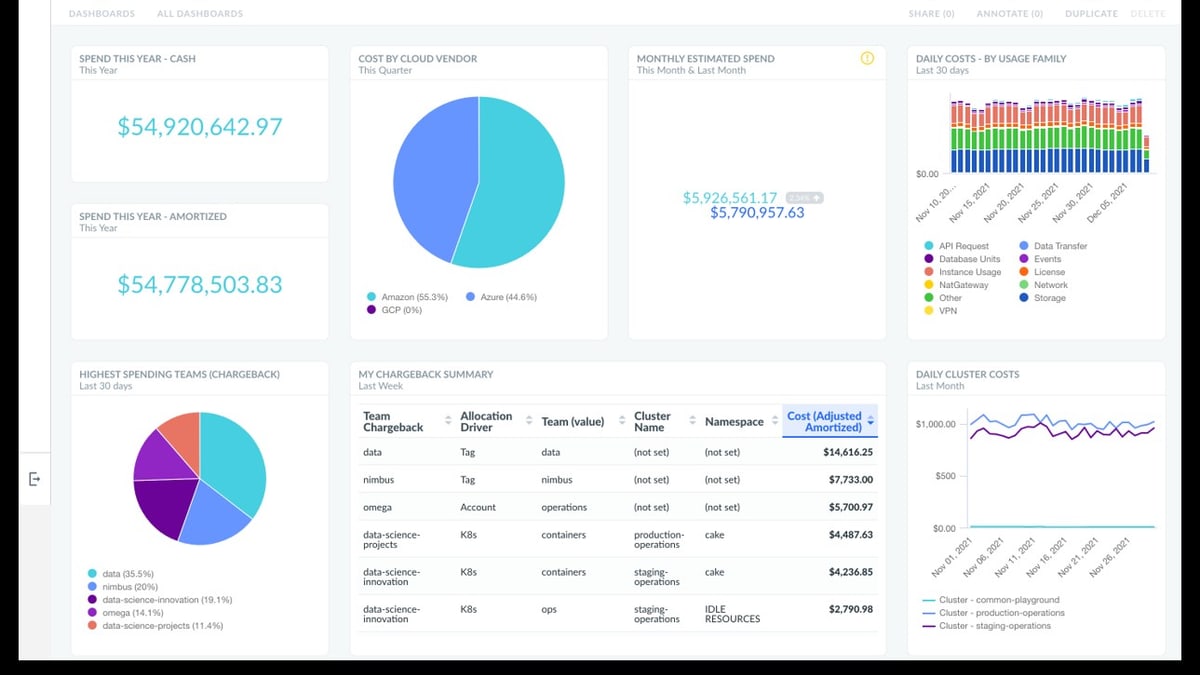Click the percent change badge beside monthly spend
The width and height of the screenshot is (1200, 675).
pyautogui.click(x=805, y=197)
